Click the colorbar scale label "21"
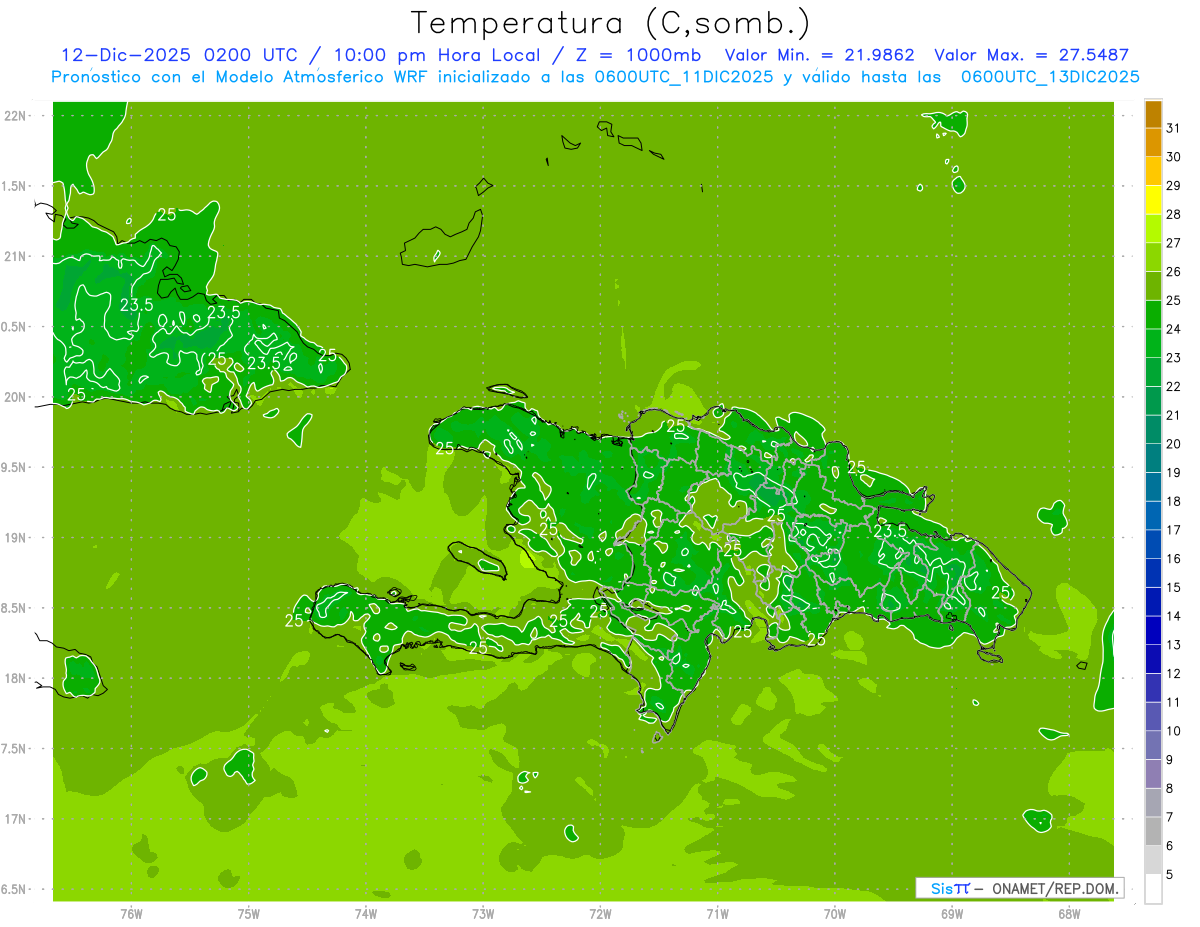This screenshot has width=1200, height=927. [x=1174, y=415]
